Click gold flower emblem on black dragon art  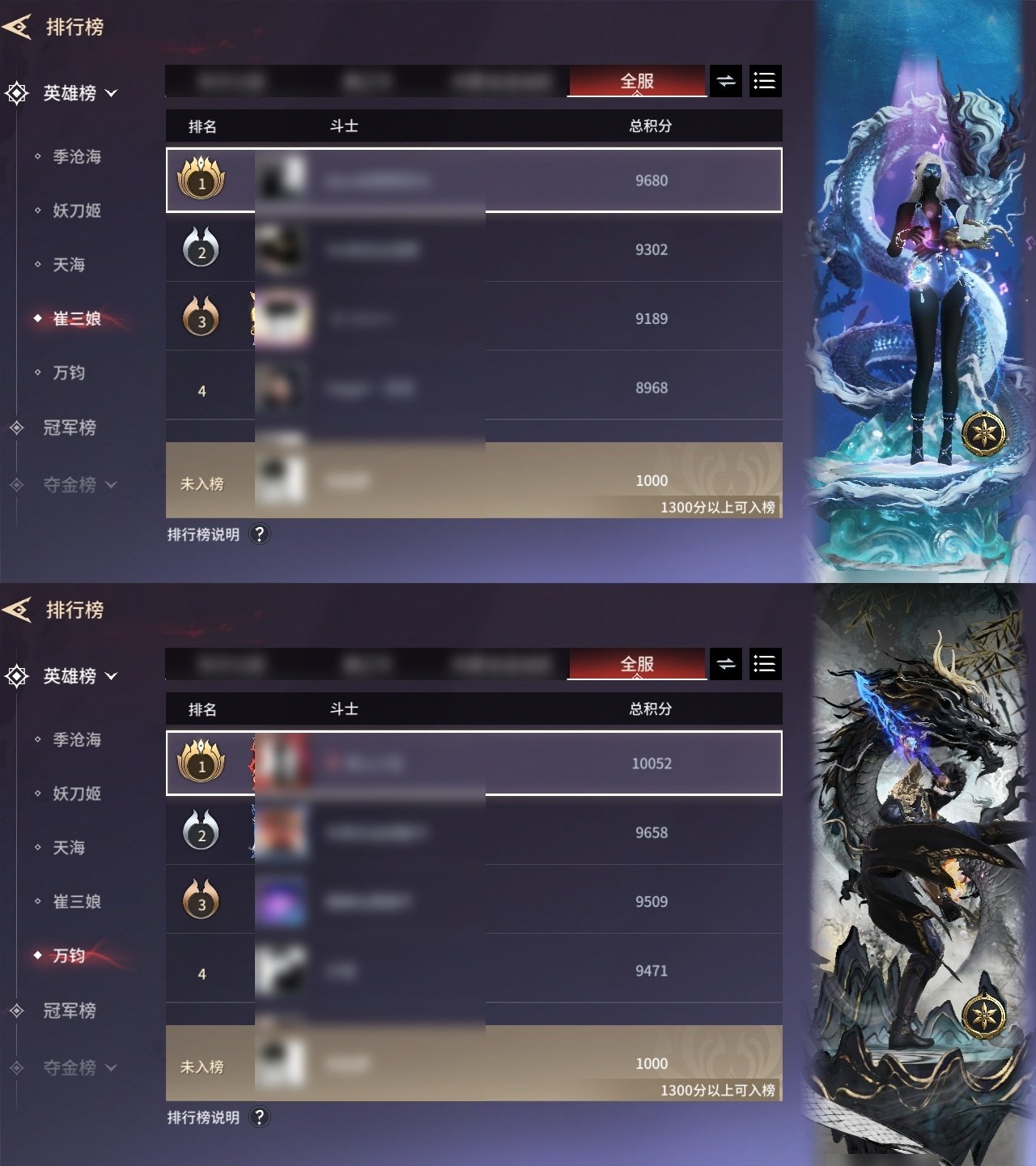pos(984,1014)
